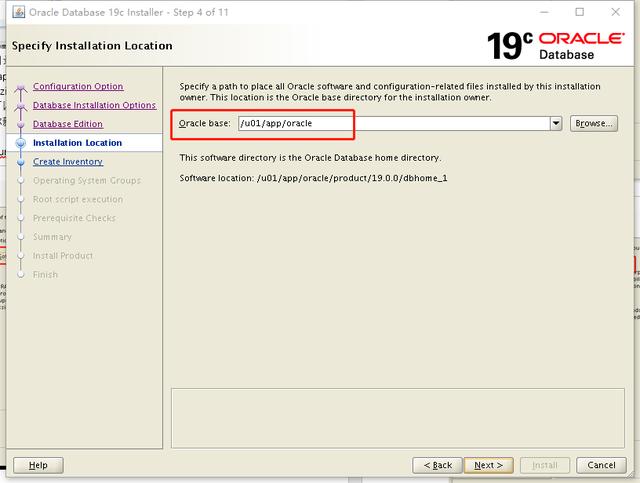
Task: Click the Database Edition step bullet icon
Action: [x=21, y=125]
